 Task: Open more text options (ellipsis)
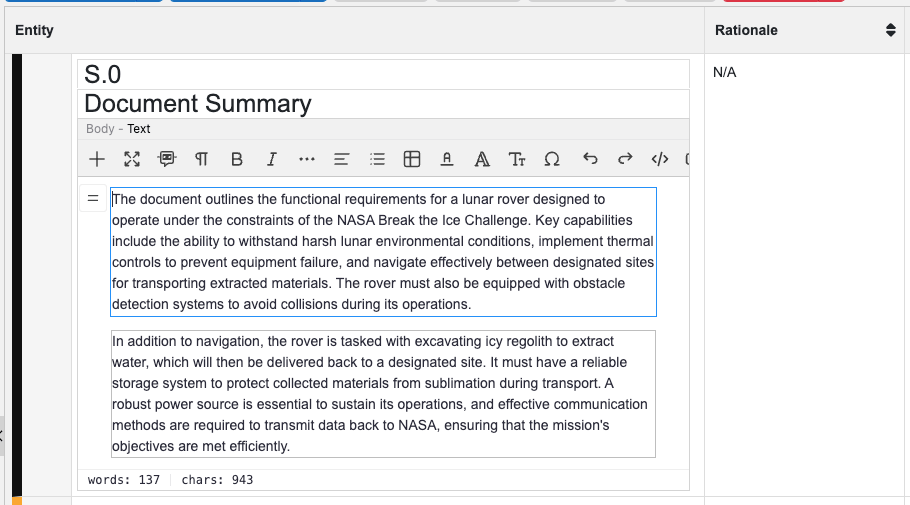[x=306, y=159]
